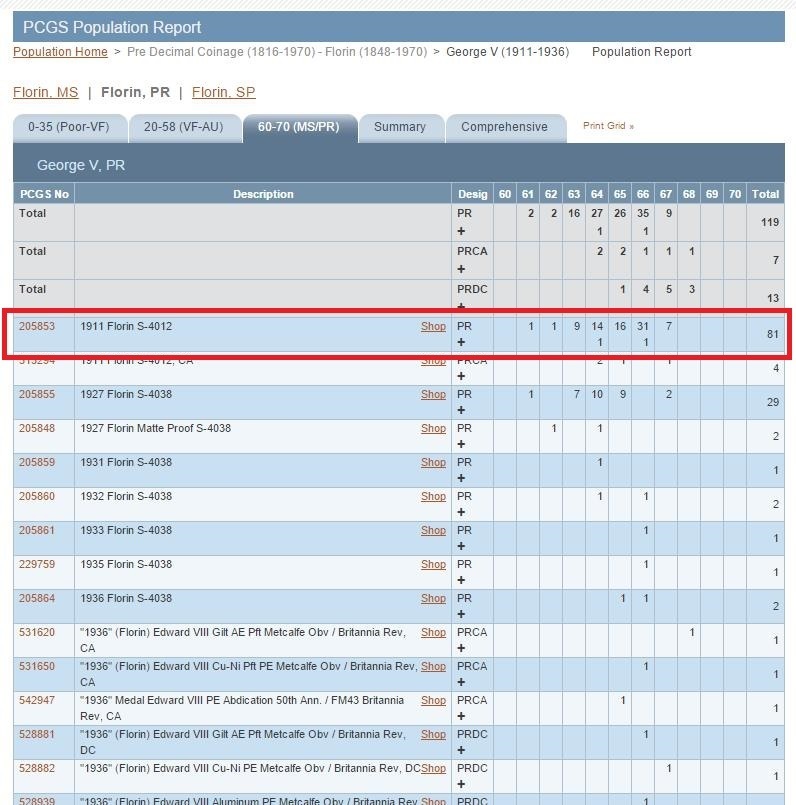Open the Florin, SP link
This screenshot has height=805, width=796.
223,92
